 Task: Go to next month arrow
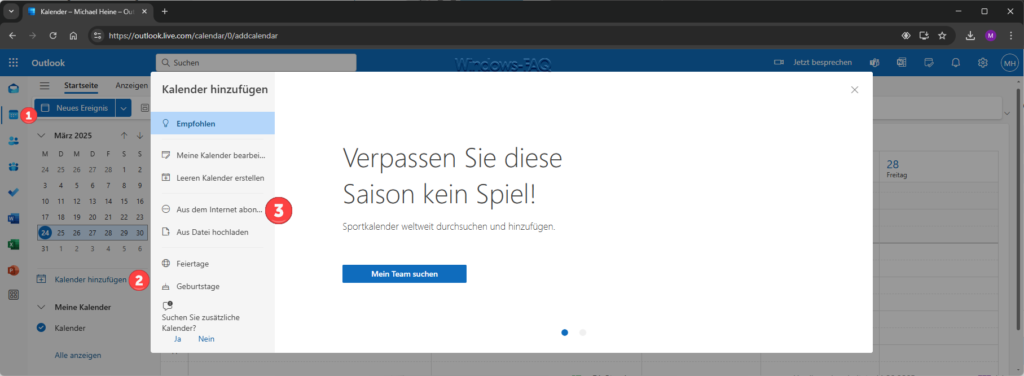[140, 136]
